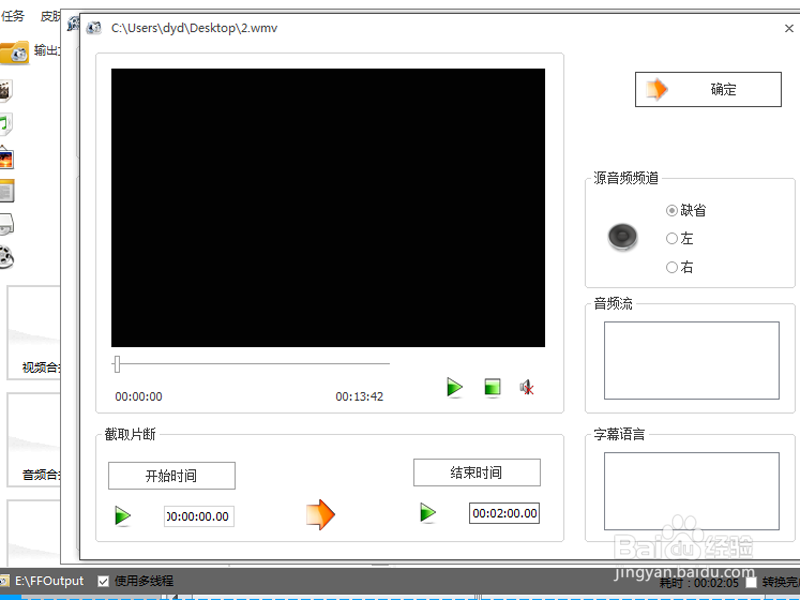The height and width of the screenshot is (600, 800).
Task: Click the black video preview area
Action: (328, 208)
